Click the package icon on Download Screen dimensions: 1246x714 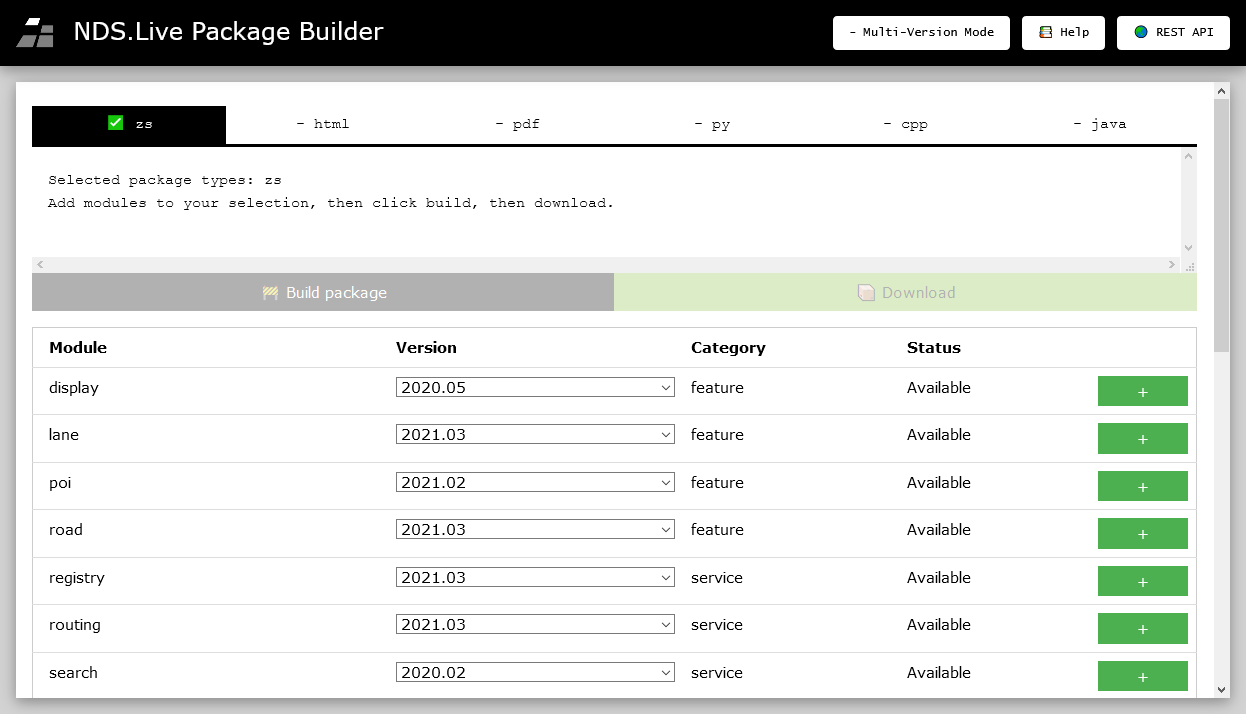point(866,293)
